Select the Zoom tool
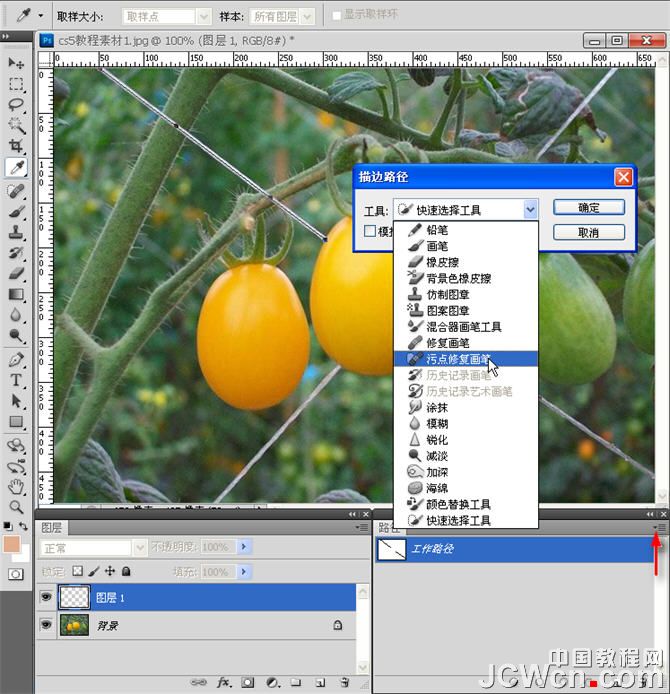This screenshot has width=670, height=694. (x=16, y=507)
